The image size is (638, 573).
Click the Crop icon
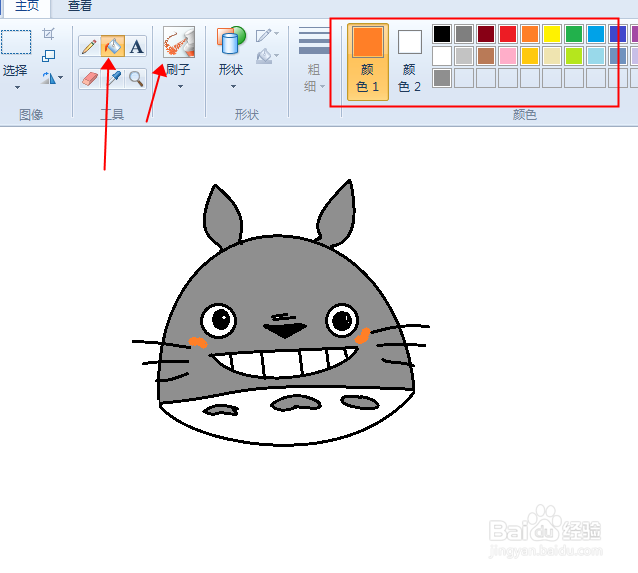[48, 34]
